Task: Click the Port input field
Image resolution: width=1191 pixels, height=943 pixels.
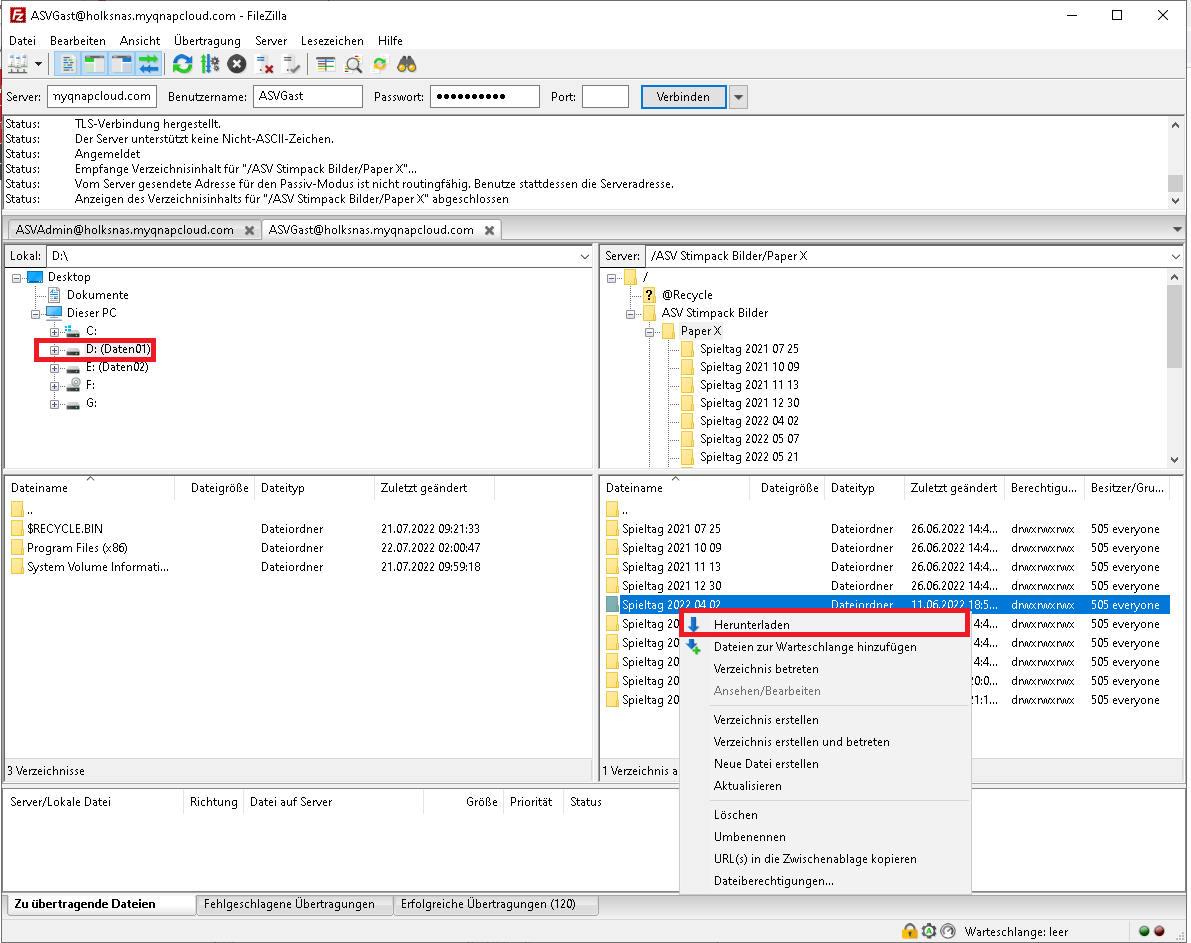Action: [x=605, y=97]
